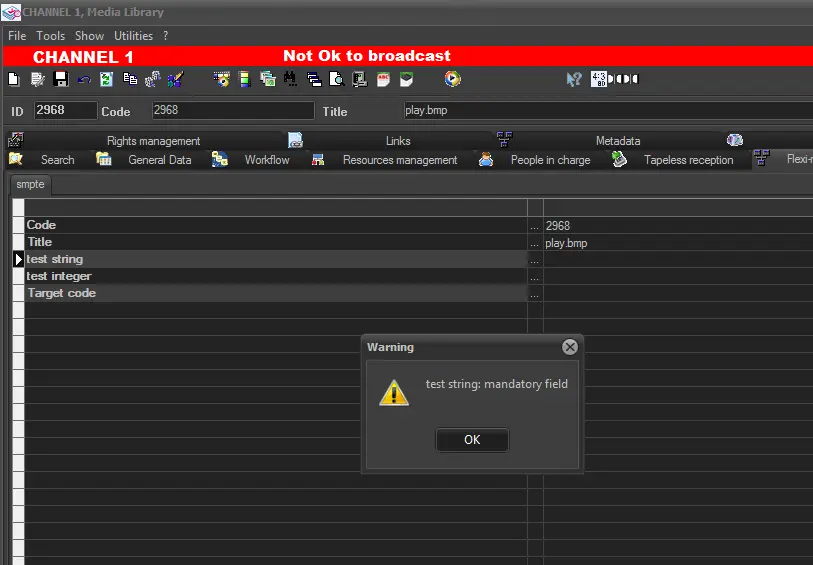Image resolution: width=813 pixels, height=565 pixels.
Task: Open the File menu
Action: click(x=17, y=35)
